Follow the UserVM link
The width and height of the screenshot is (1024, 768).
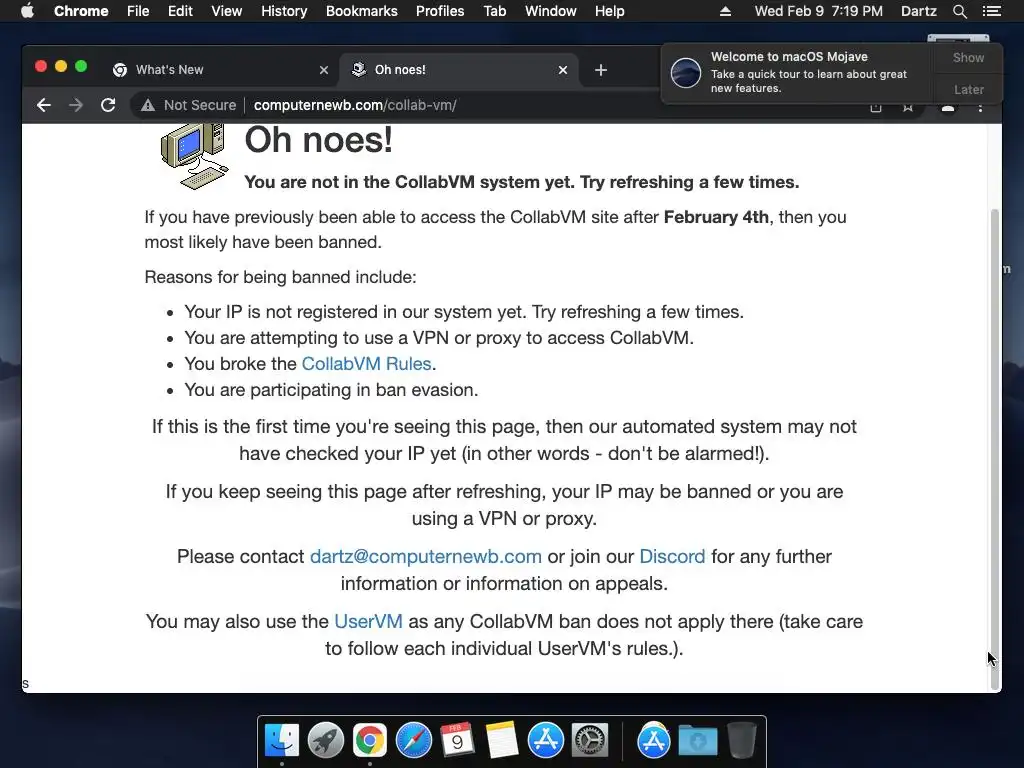(368, 621)
